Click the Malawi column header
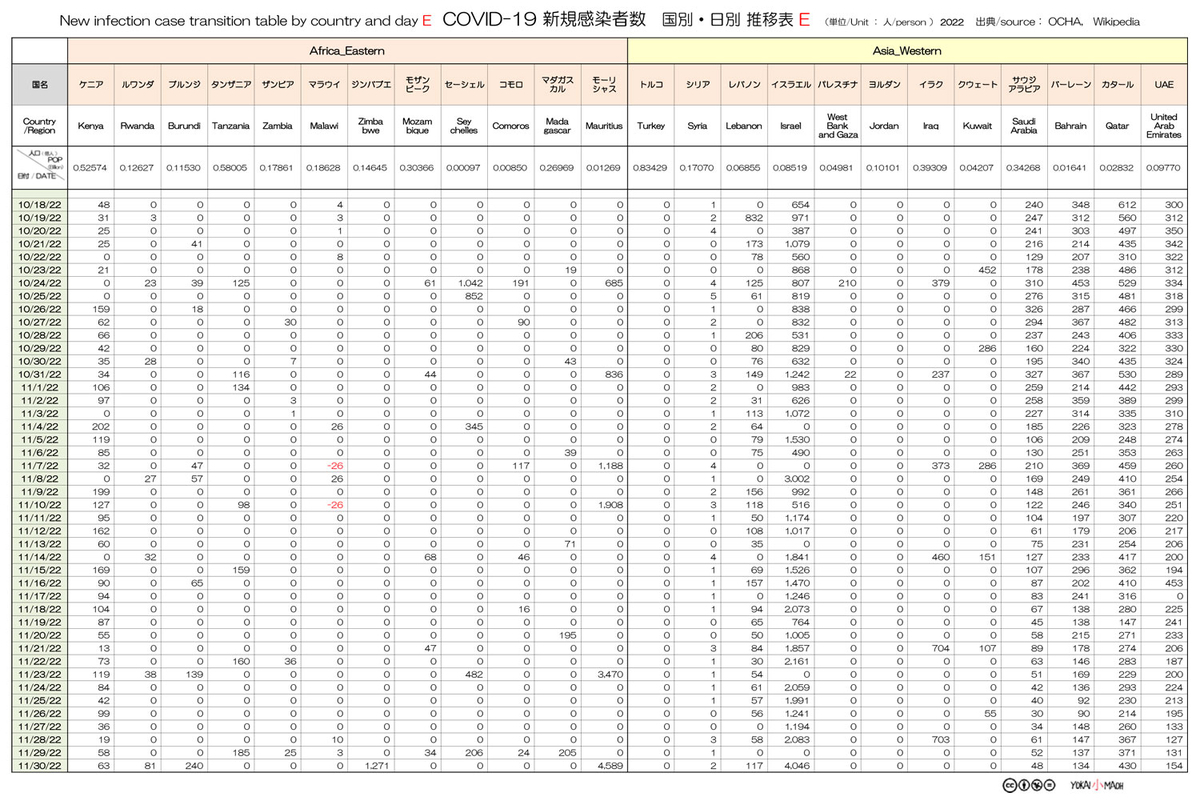 [x=324, y=127]
